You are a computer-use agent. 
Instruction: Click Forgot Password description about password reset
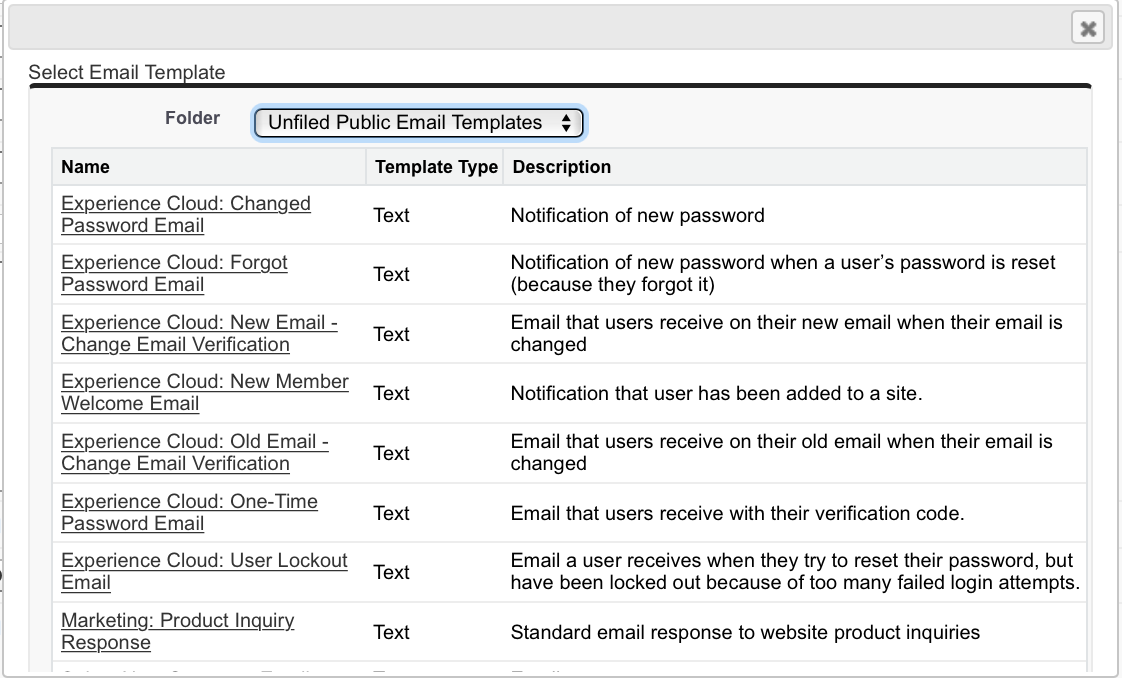point(783,273)
